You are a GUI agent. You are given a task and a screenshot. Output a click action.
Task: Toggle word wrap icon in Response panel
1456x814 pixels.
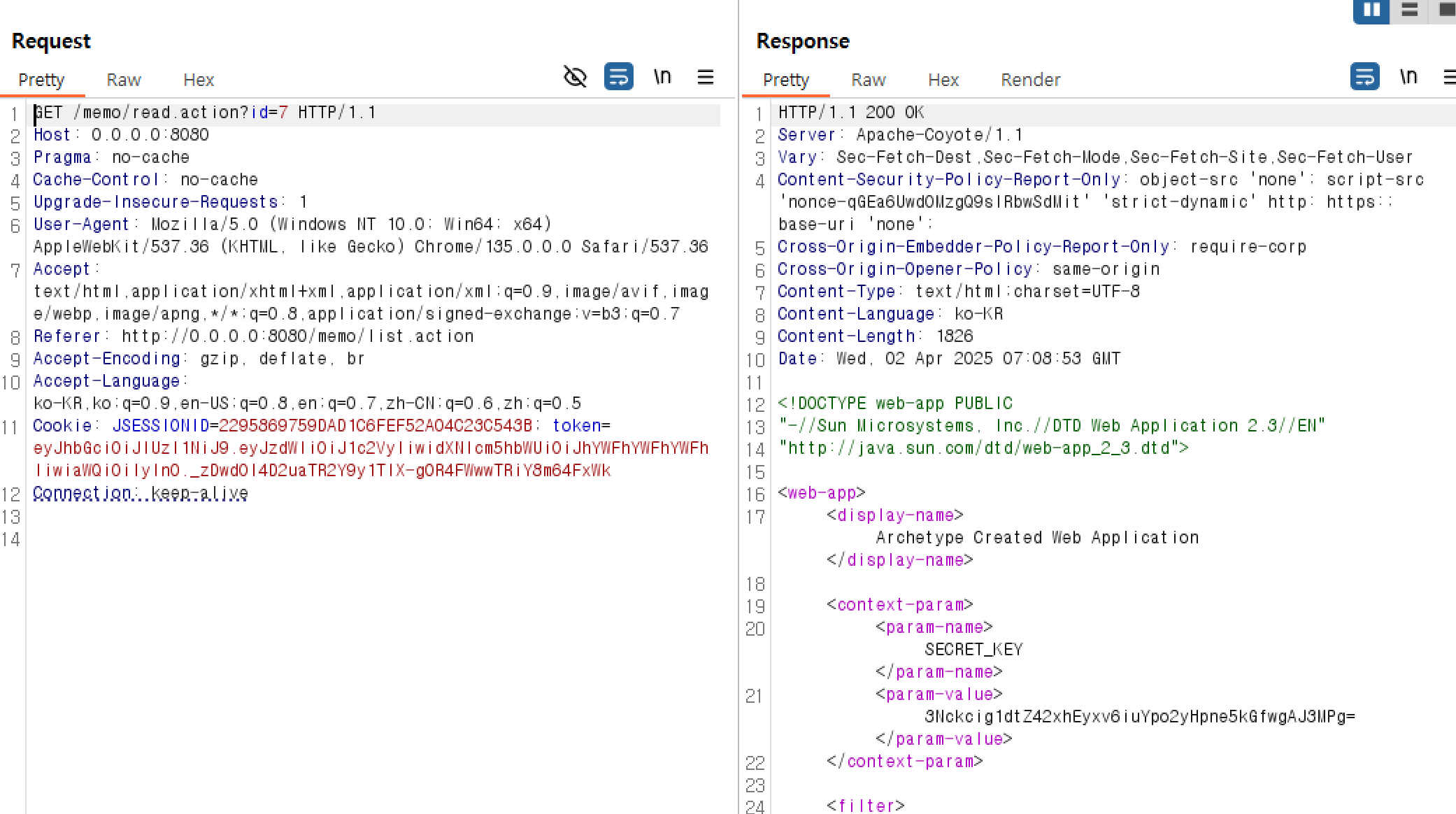pyautogui.click(x=1364, y=77)
